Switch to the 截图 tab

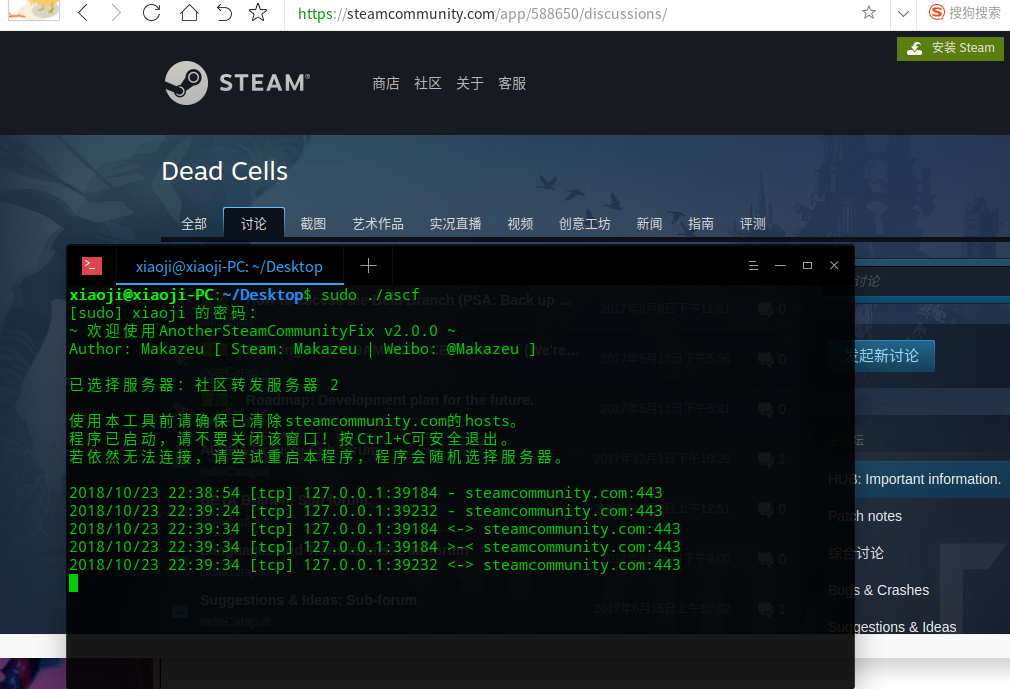(x=313, y=224)
